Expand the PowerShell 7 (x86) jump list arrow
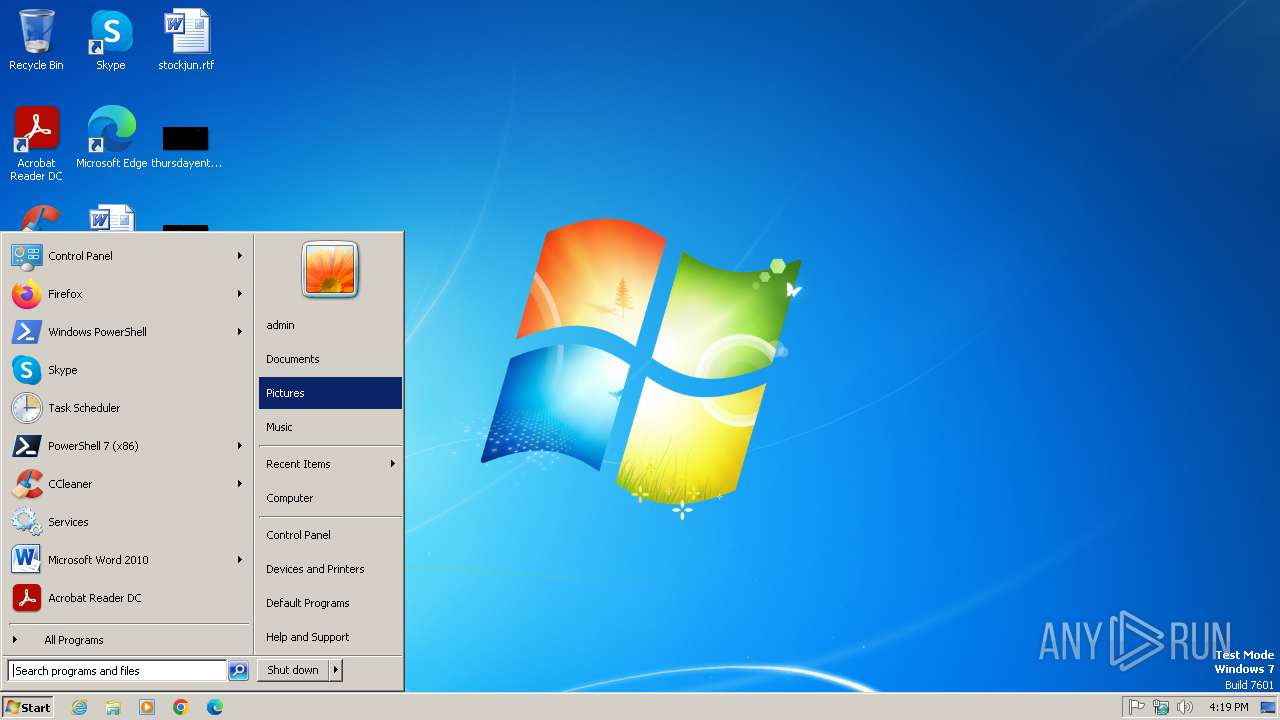Image resolution: width=1280 pixels, height=720 pixels. (x=240, y=446)
